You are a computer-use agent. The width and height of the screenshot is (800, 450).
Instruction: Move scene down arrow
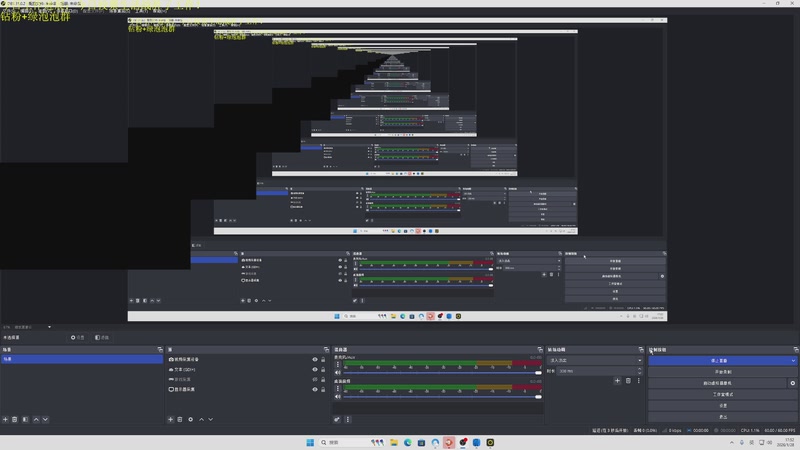[x=45, y=419]
